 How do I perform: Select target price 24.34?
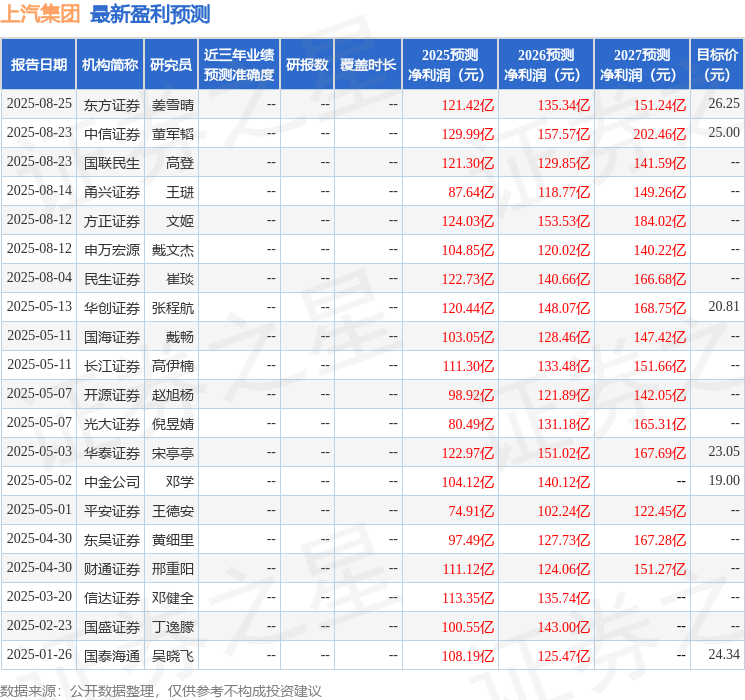pos(724,654)
